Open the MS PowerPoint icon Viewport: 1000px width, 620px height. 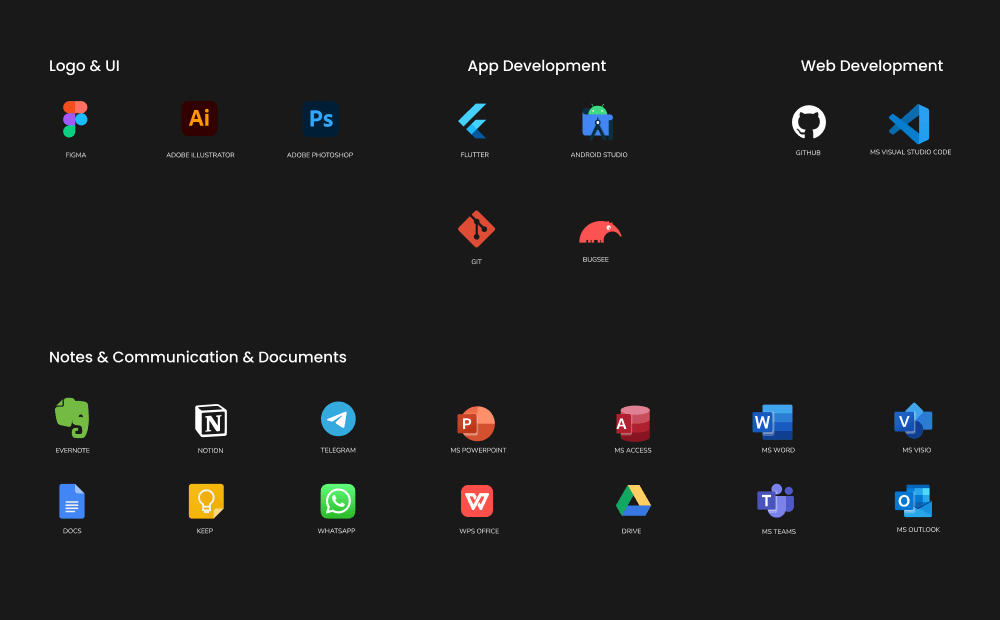pyautogui.click(x=477, y=423)
